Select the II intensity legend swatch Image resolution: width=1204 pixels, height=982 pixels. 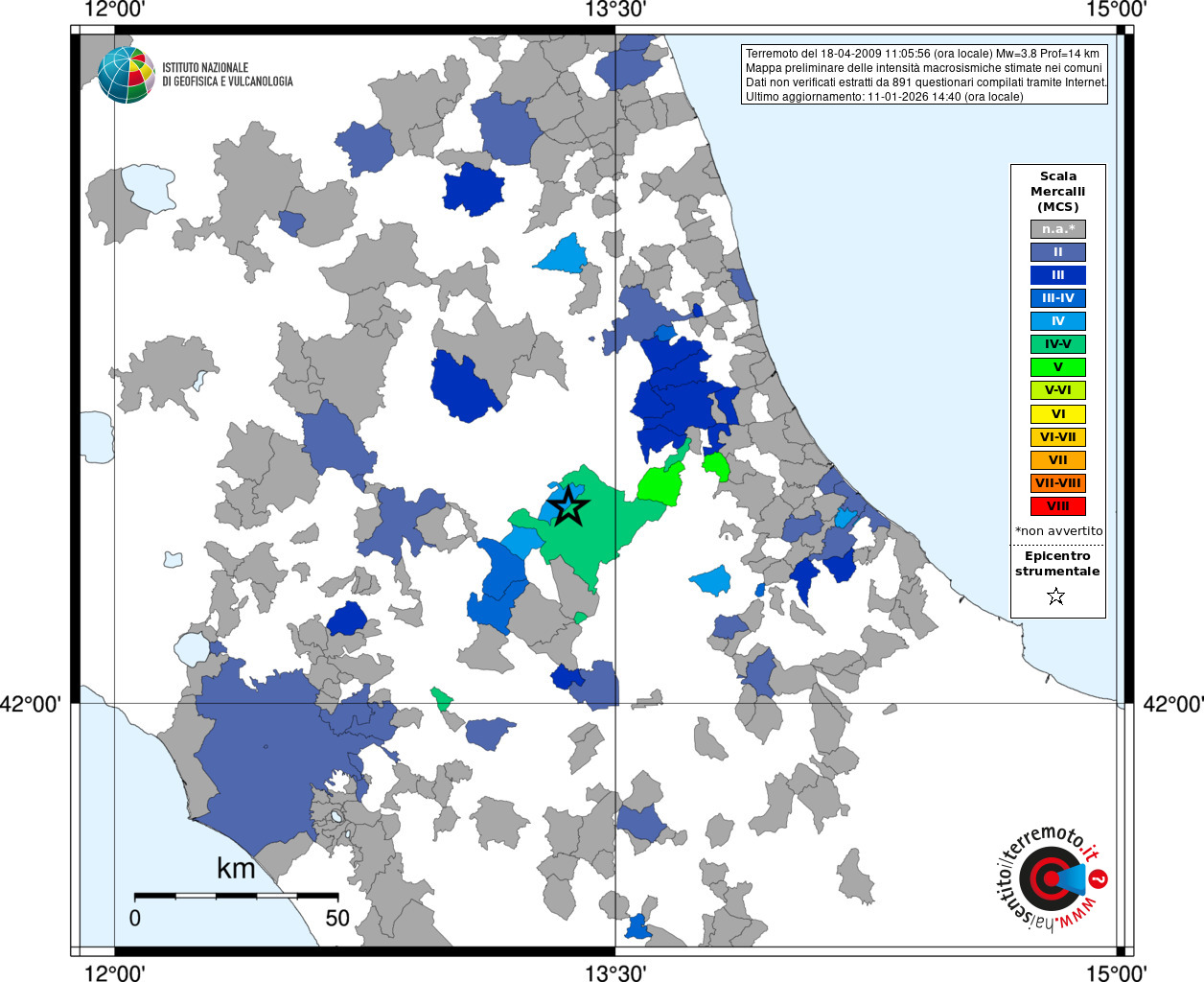coord(1058,252)
